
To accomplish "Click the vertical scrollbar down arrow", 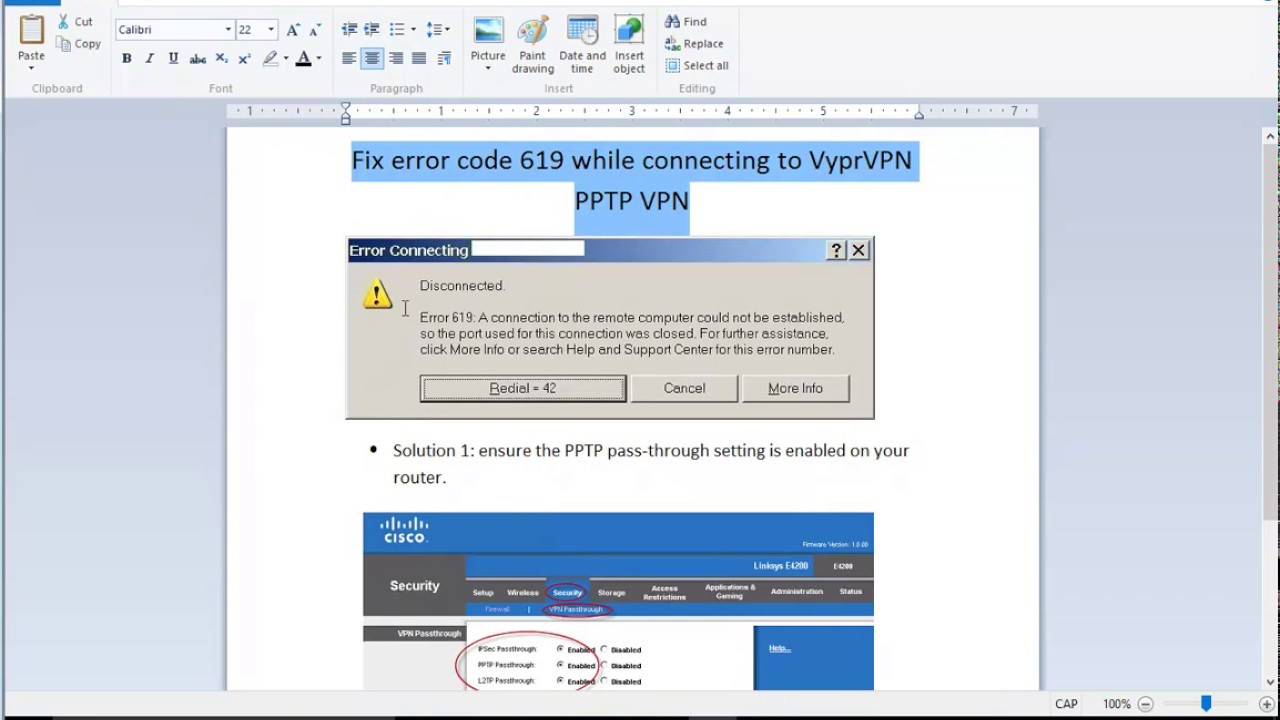I will pos(1271,683).
